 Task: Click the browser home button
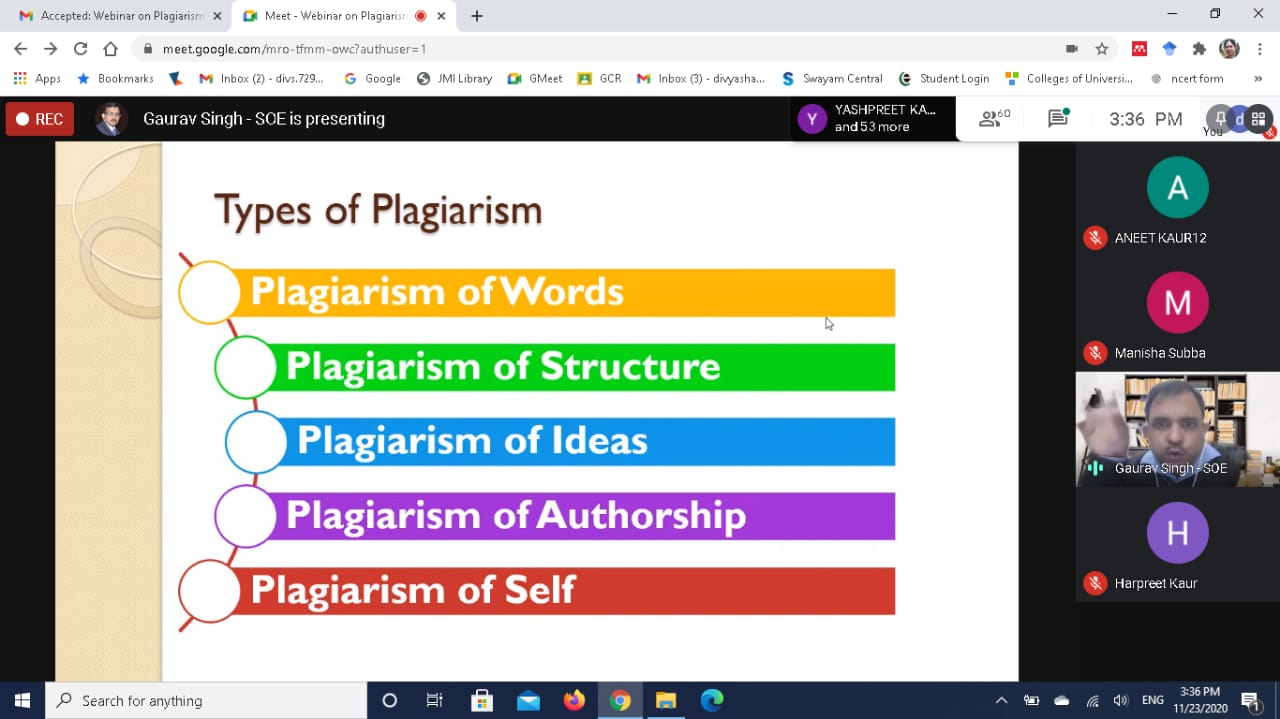pyautogui.click(x=110, y=49)
